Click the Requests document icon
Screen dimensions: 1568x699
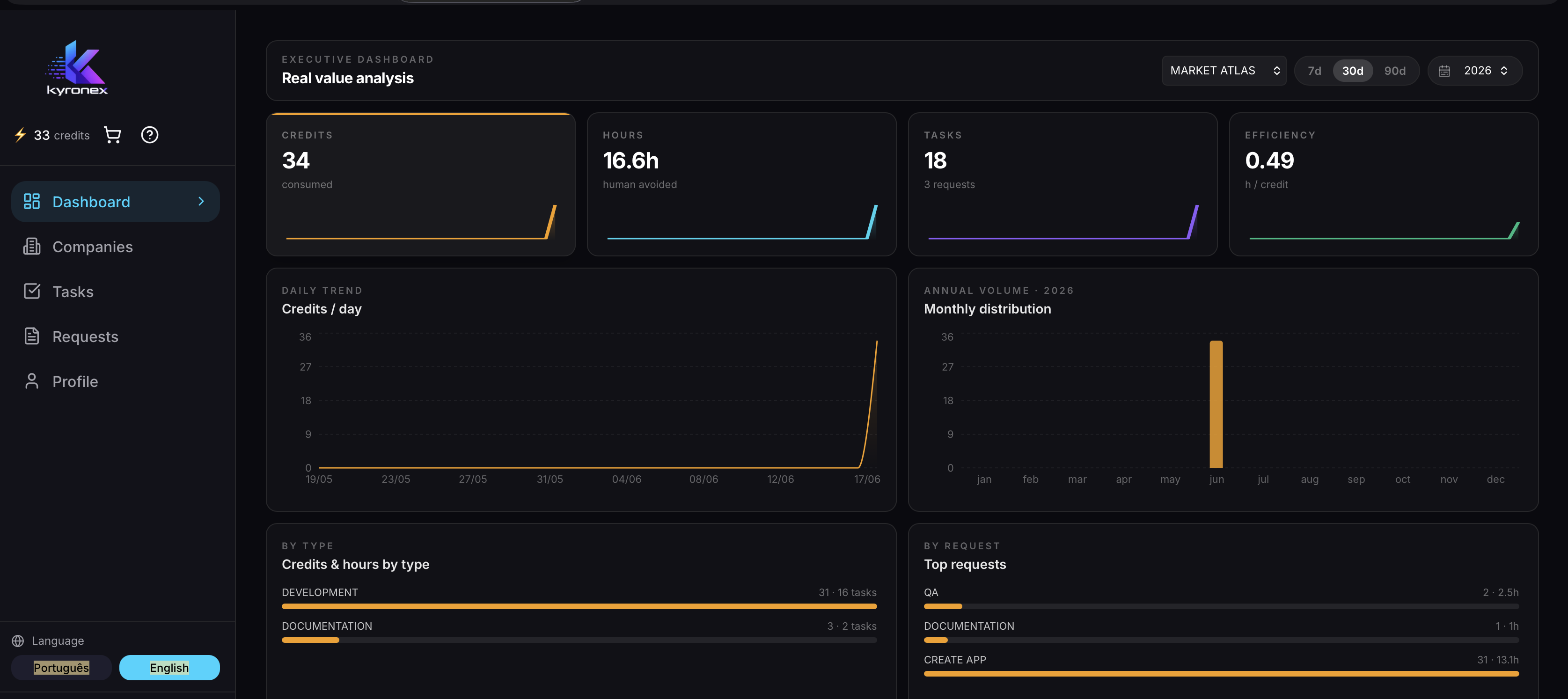point(32,336)
